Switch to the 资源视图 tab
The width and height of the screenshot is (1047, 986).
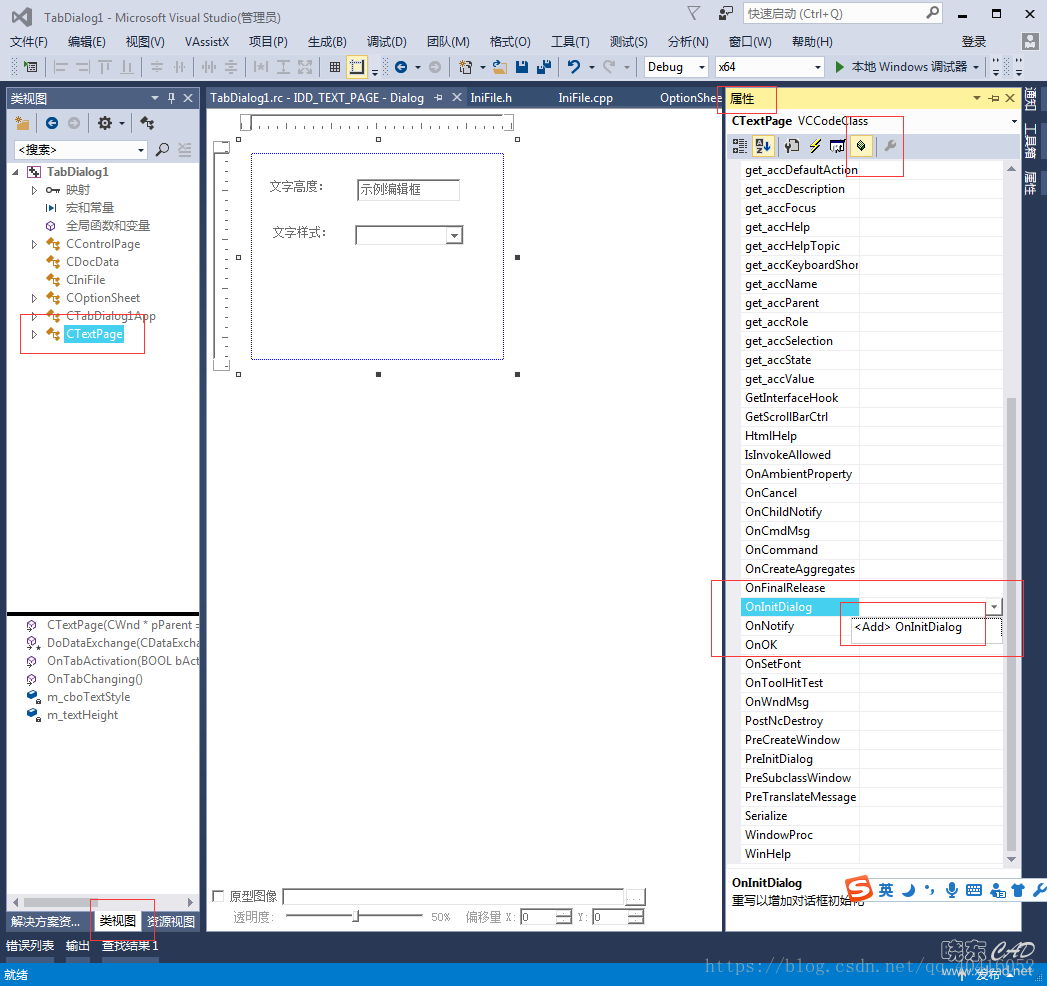tap(171, 921)
